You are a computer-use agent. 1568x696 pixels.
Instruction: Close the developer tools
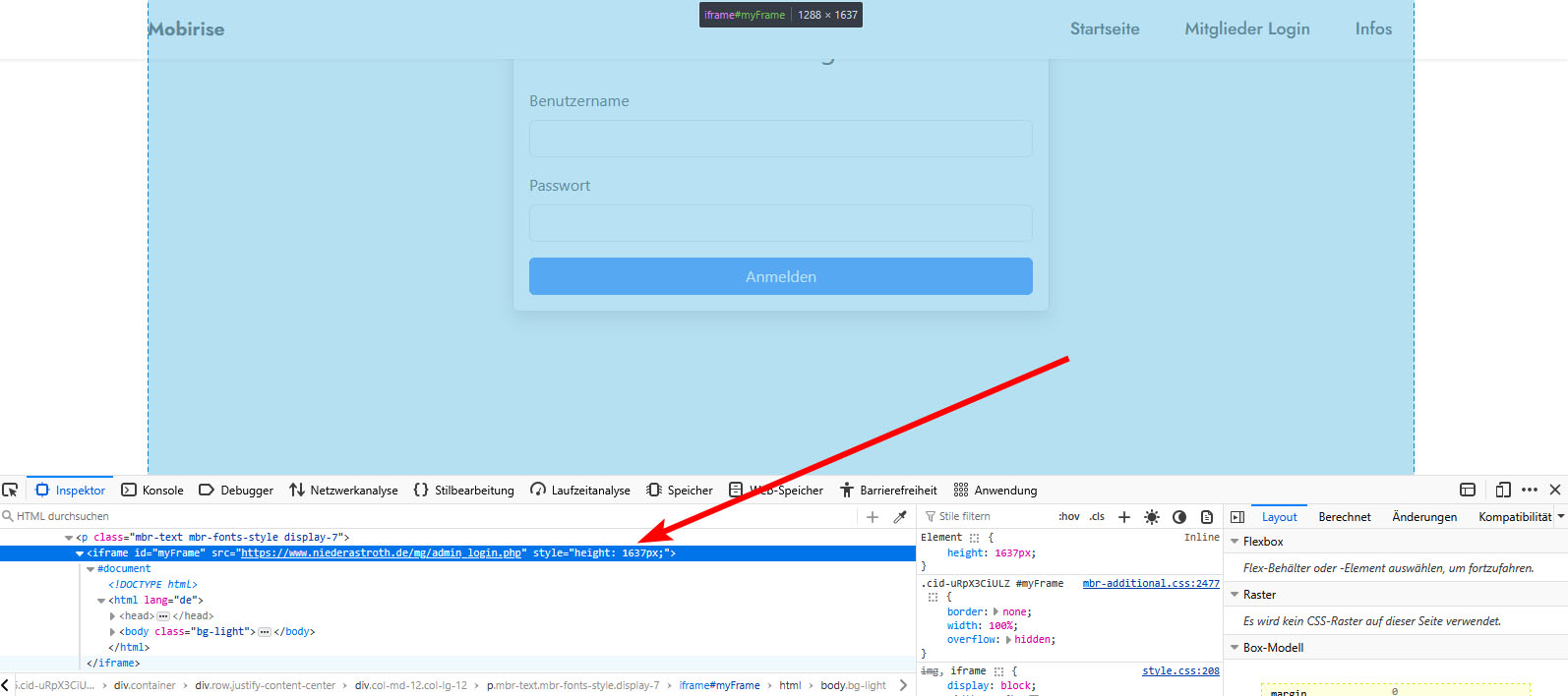[1555, 490]
